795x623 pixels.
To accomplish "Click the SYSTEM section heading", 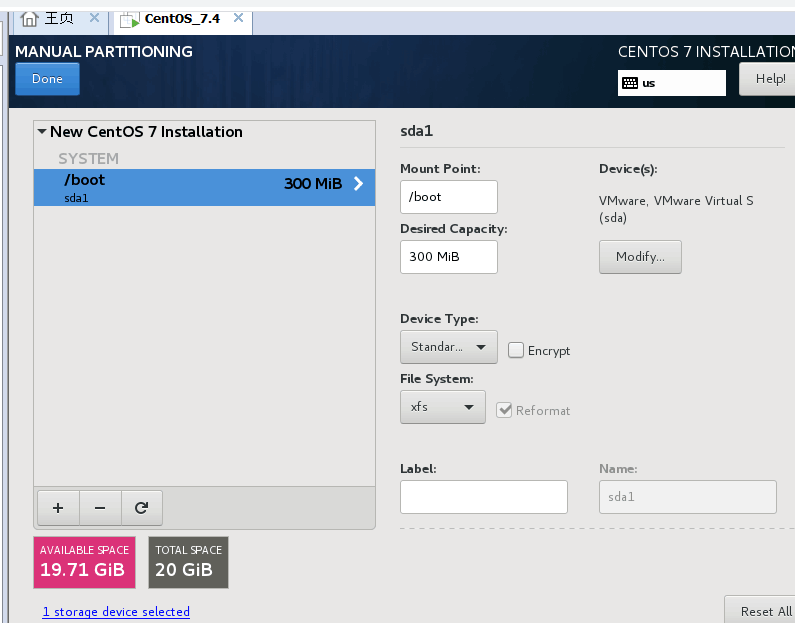I will 88,159.
